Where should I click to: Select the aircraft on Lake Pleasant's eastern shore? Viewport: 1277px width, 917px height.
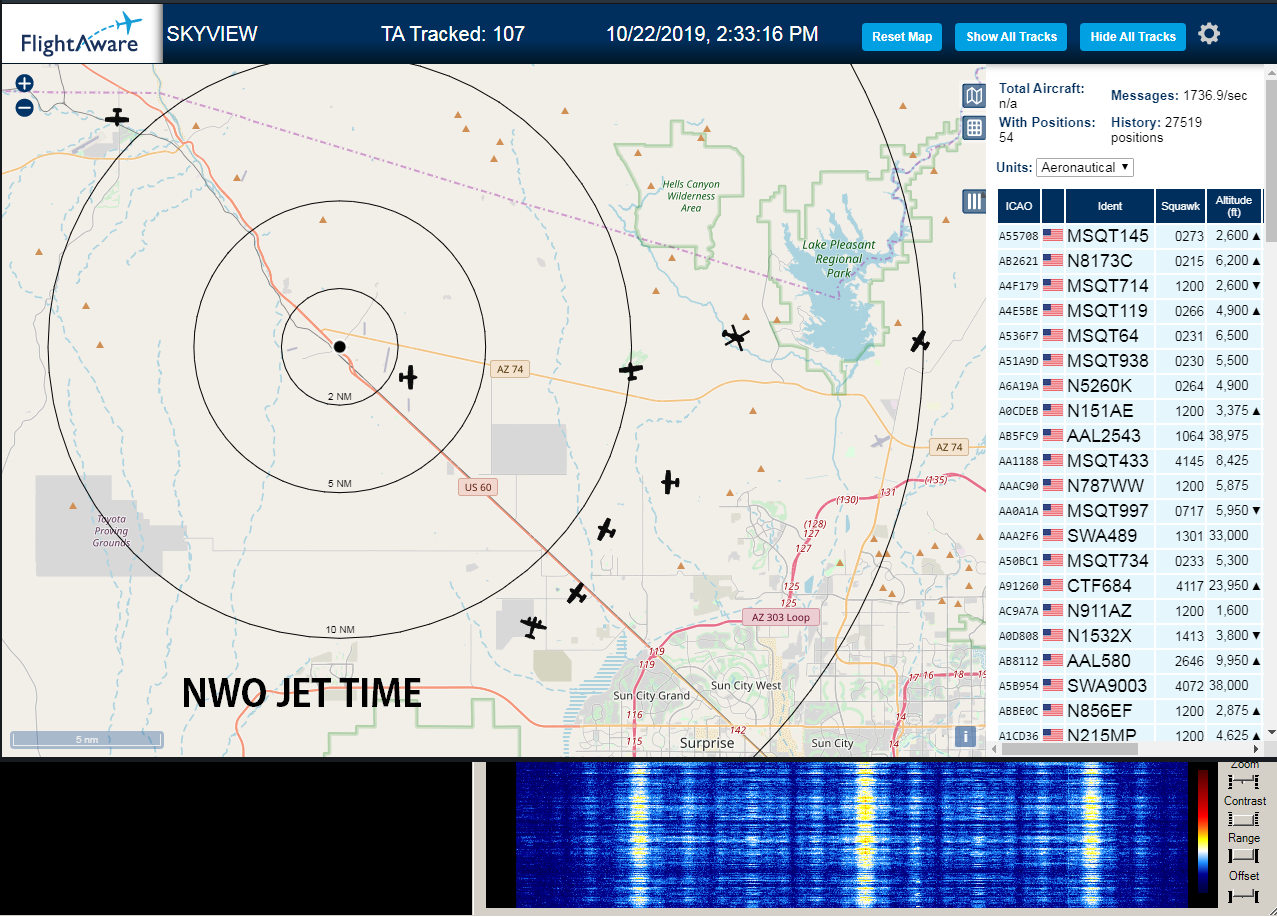pos(920,341)
